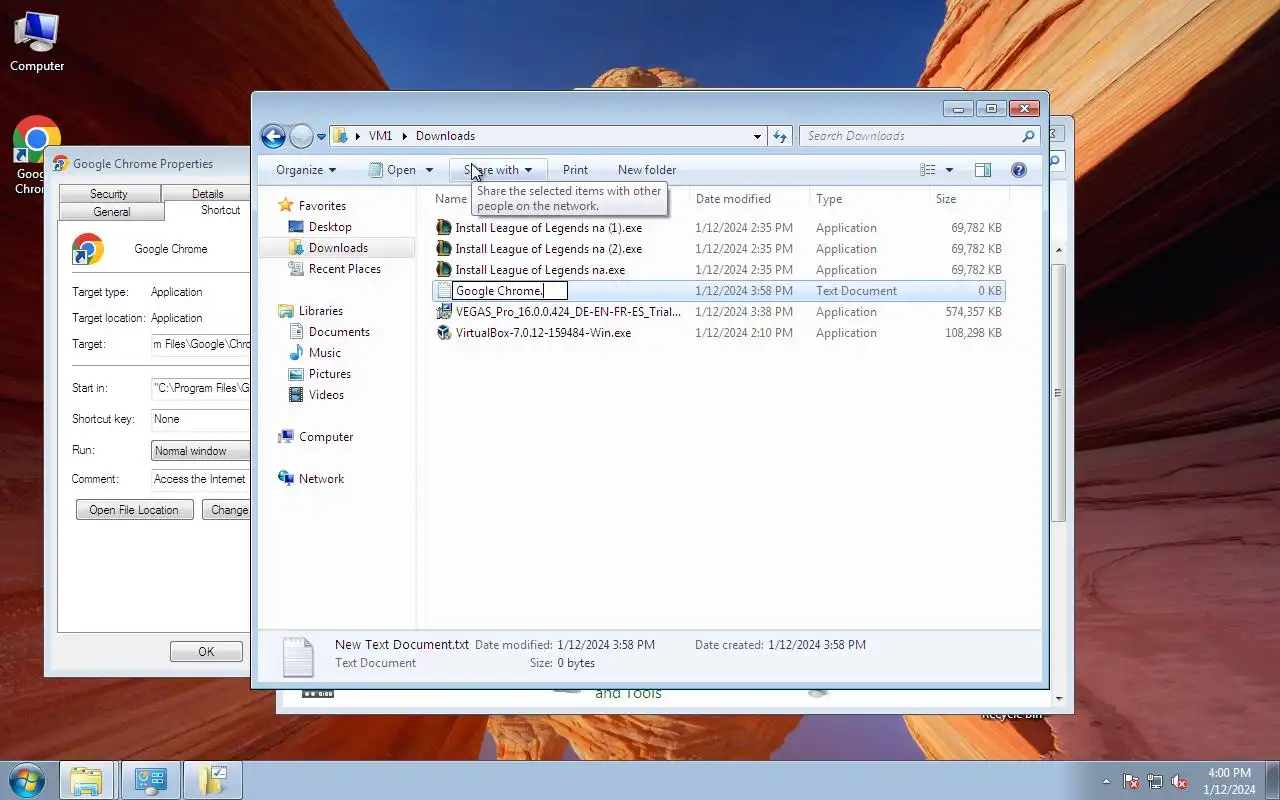Click the Comment field in Properties
1280x800 pixels.
click(200, 479)
